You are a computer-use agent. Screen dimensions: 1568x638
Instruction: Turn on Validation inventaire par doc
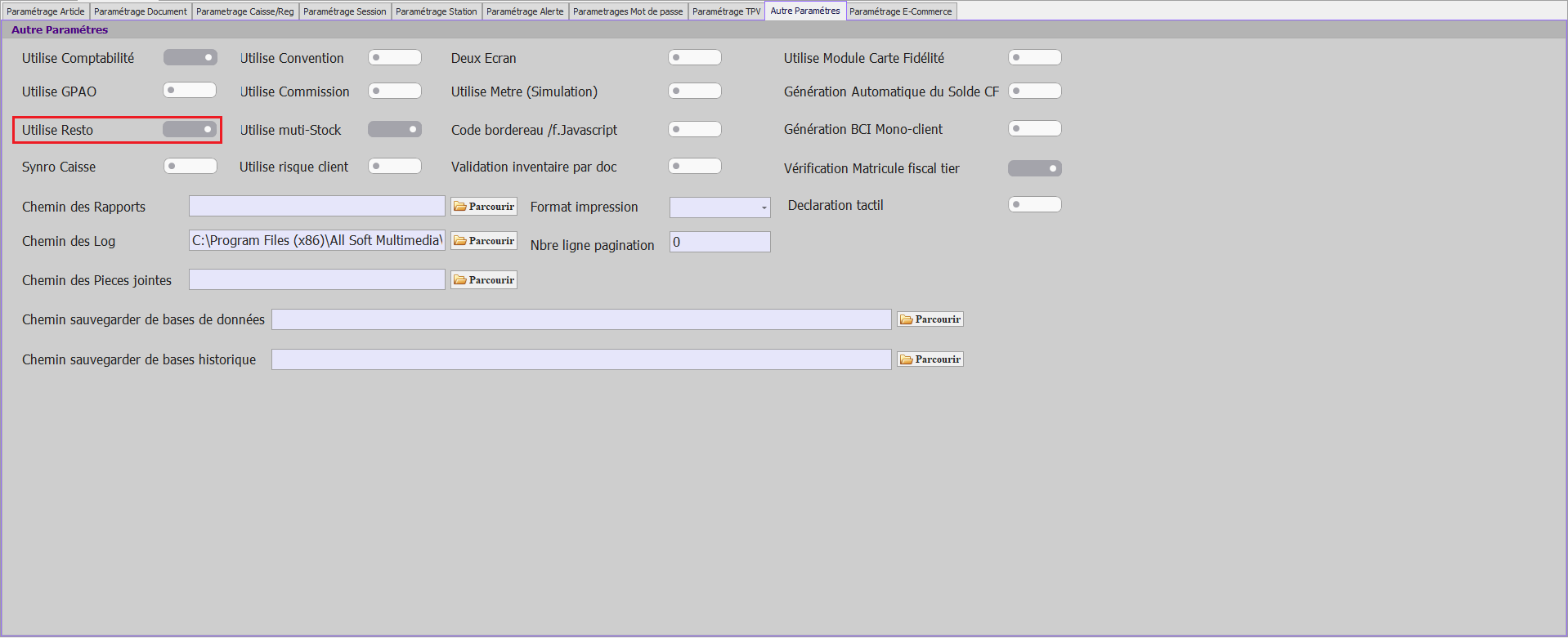(x=695, y=166)
